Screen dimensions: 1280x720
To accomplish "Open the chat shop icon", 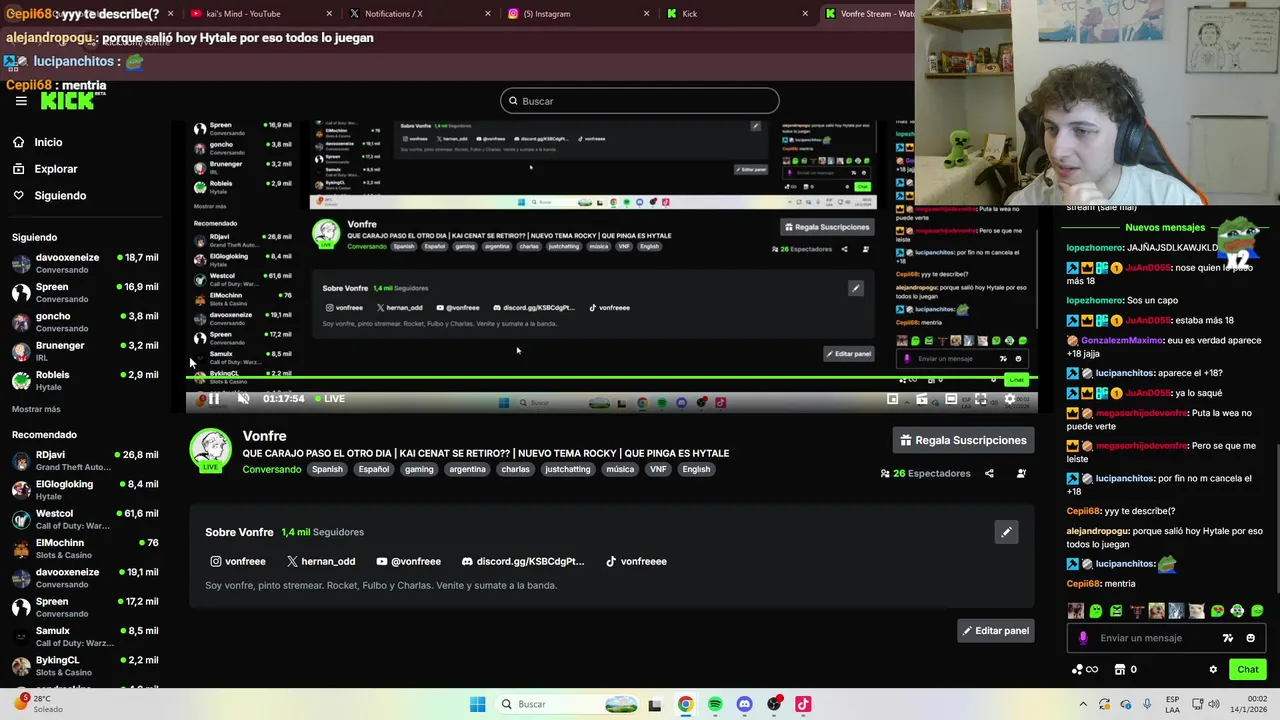I will [x=1120, y=670].
